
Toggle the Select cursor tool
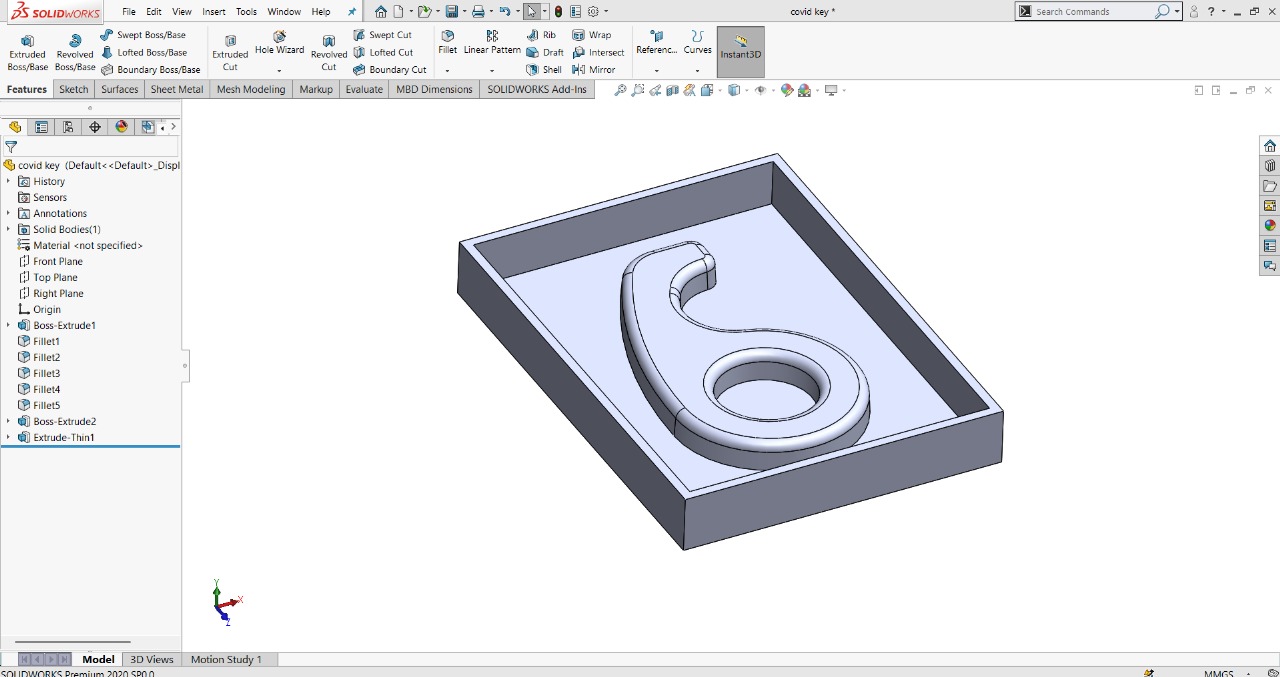point(531,11)
